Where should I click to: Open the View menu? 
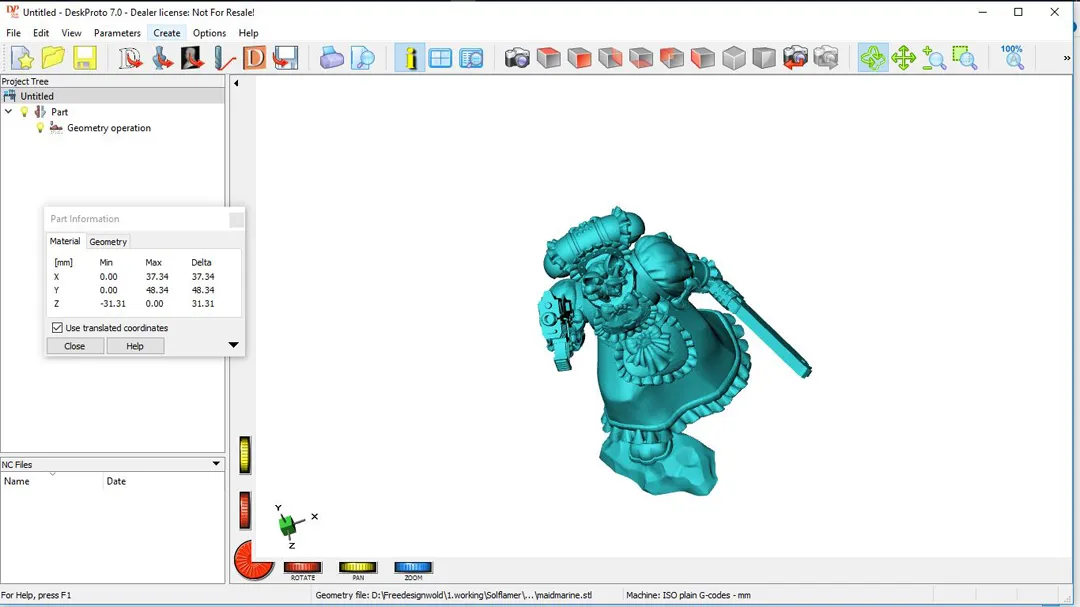point(71,33)
